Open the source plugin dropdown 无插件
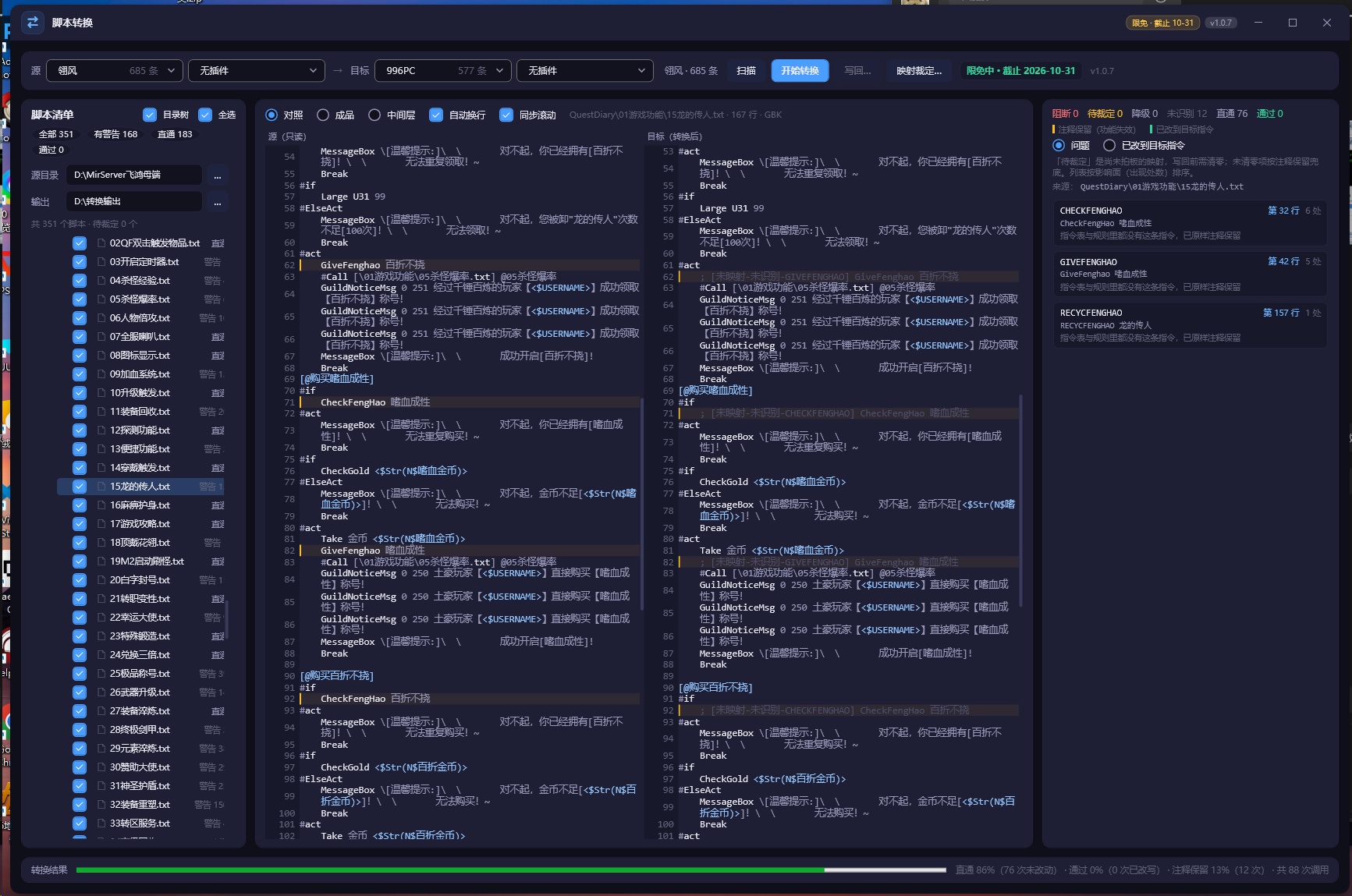This screenshot has height=896, width=1352. pyautogui.click(x=257, y=71)
